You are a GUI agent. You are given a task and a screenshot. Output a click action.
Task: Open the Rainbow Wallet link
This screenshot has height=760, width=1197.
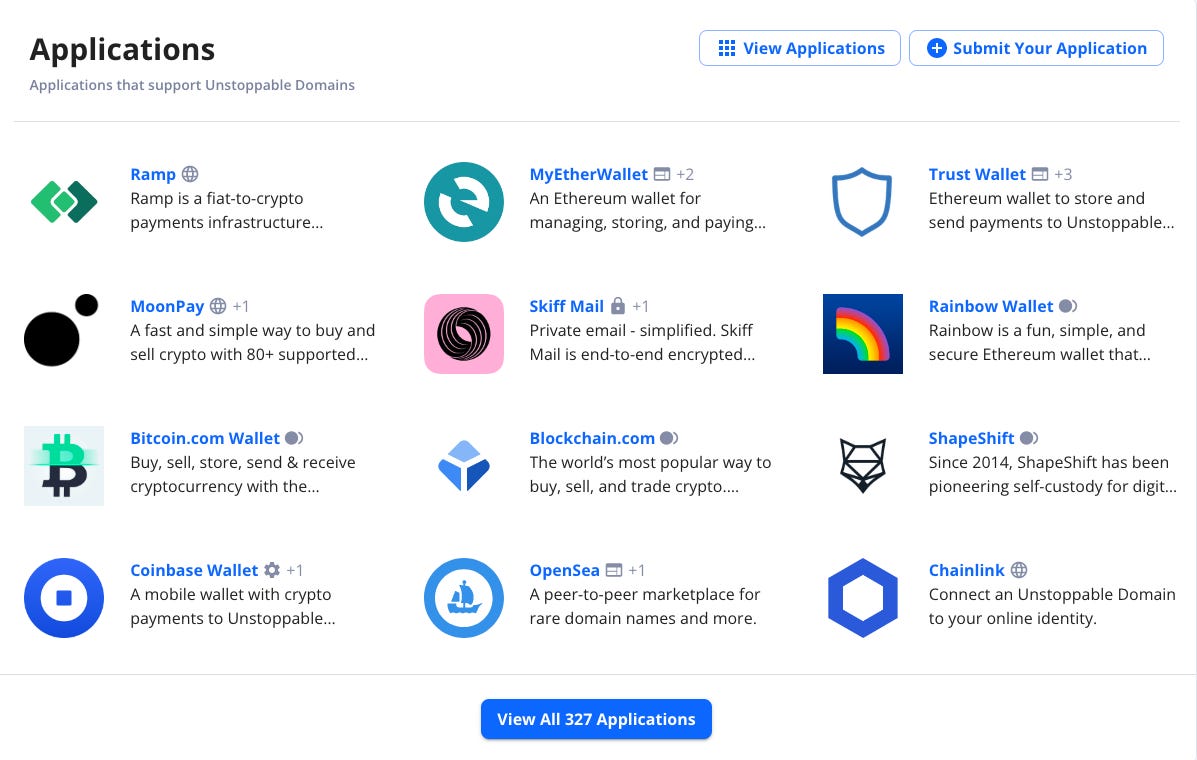991,306
